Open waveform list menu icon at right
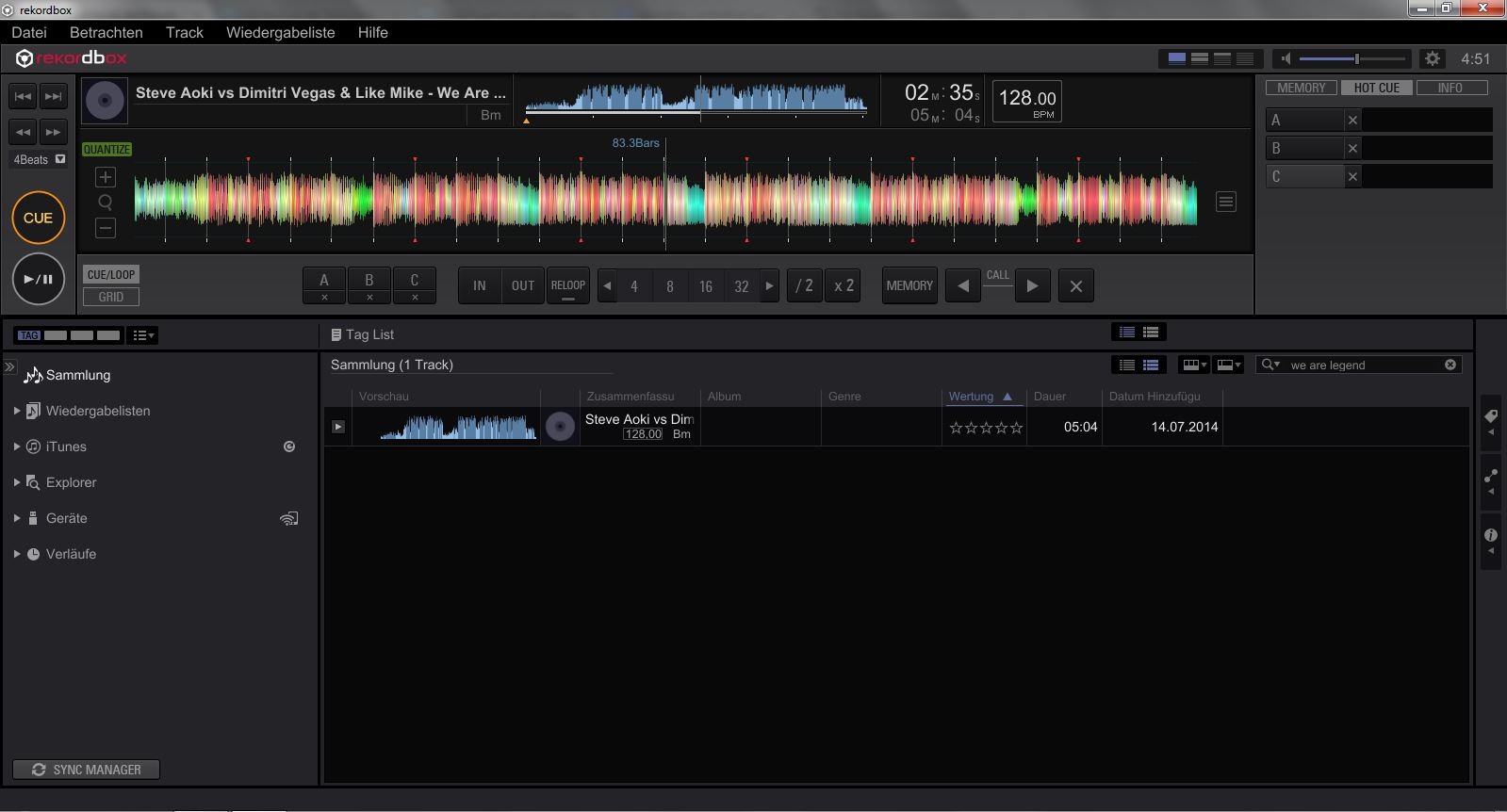Image resolution: width=1507 pixels, height=812 pixels. (1225, 202)
